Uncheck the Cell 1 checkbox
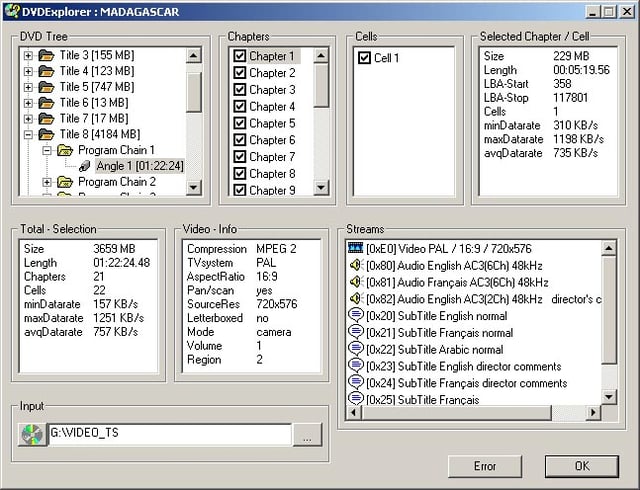The image size is (640, 490). [x=364, y=58]
